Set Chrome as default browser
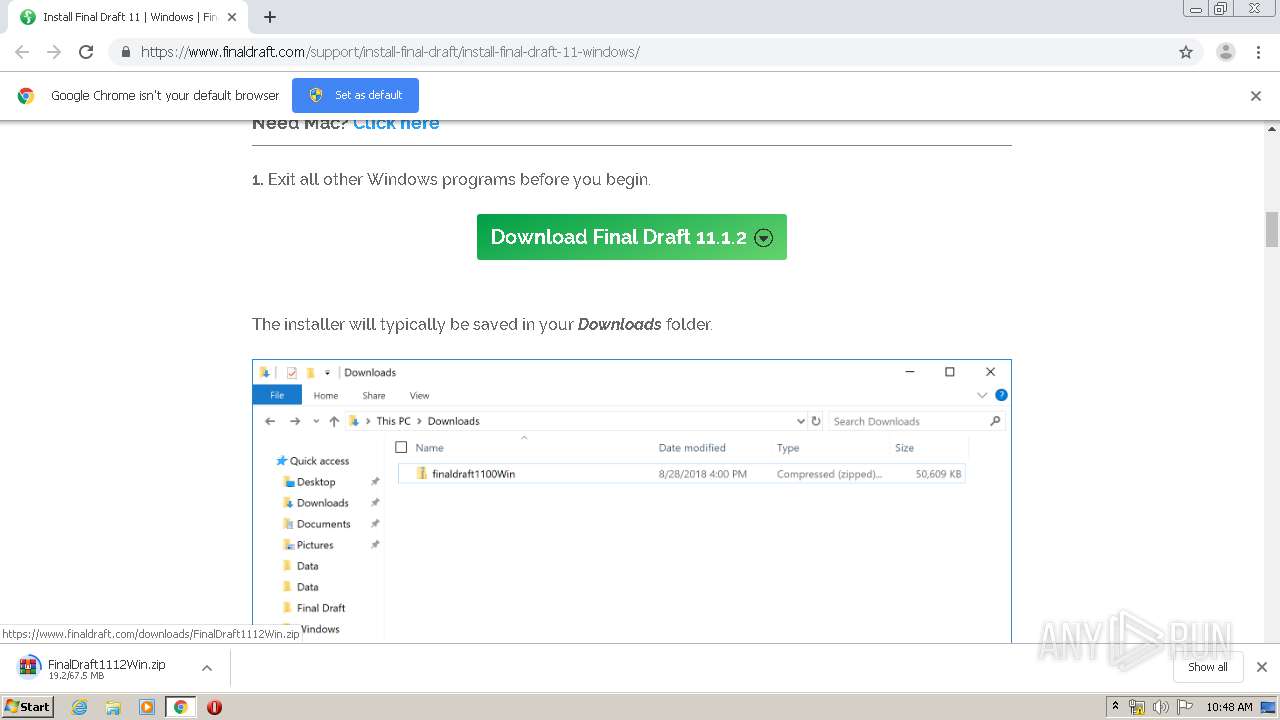Viewport: 1280px width, 720px height. click(x=355, y=95)
